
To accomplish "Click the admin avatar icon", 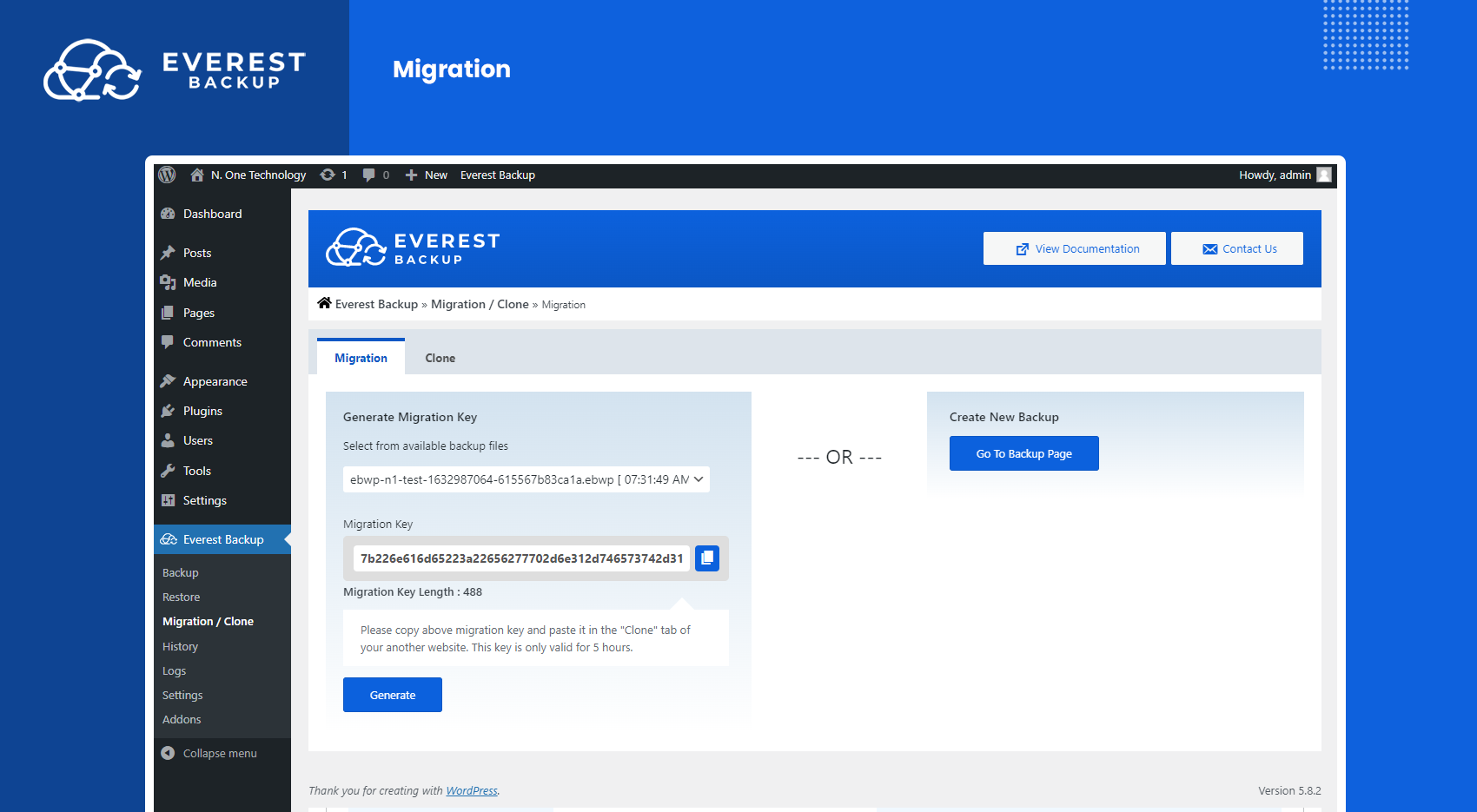I will point(1323,175).
